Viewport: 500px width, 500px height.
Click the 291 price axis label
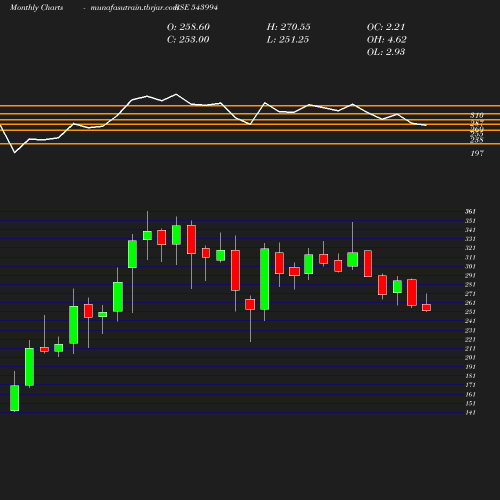coord(470,275)
